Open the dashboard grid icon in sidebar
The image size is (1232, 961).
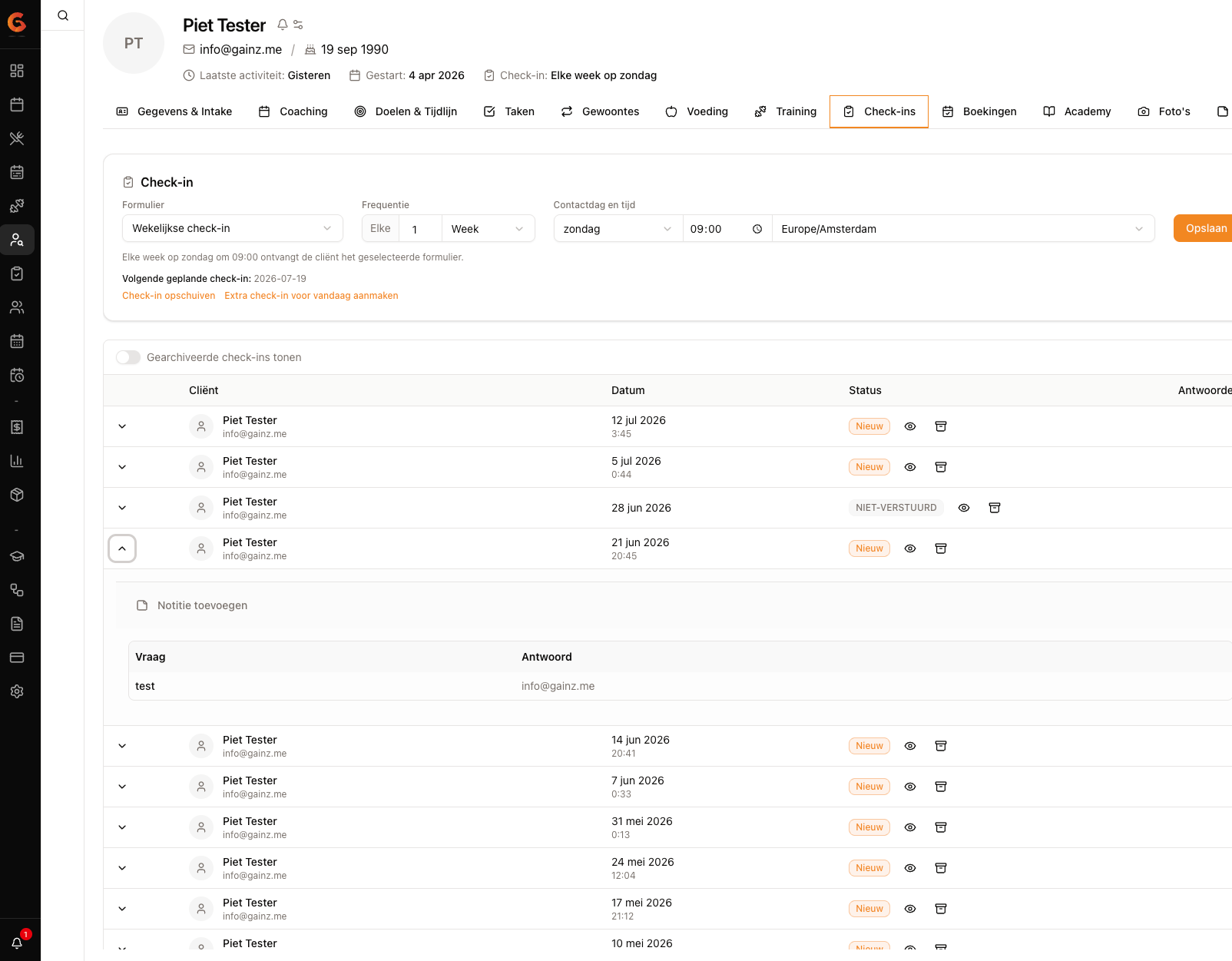17,71
